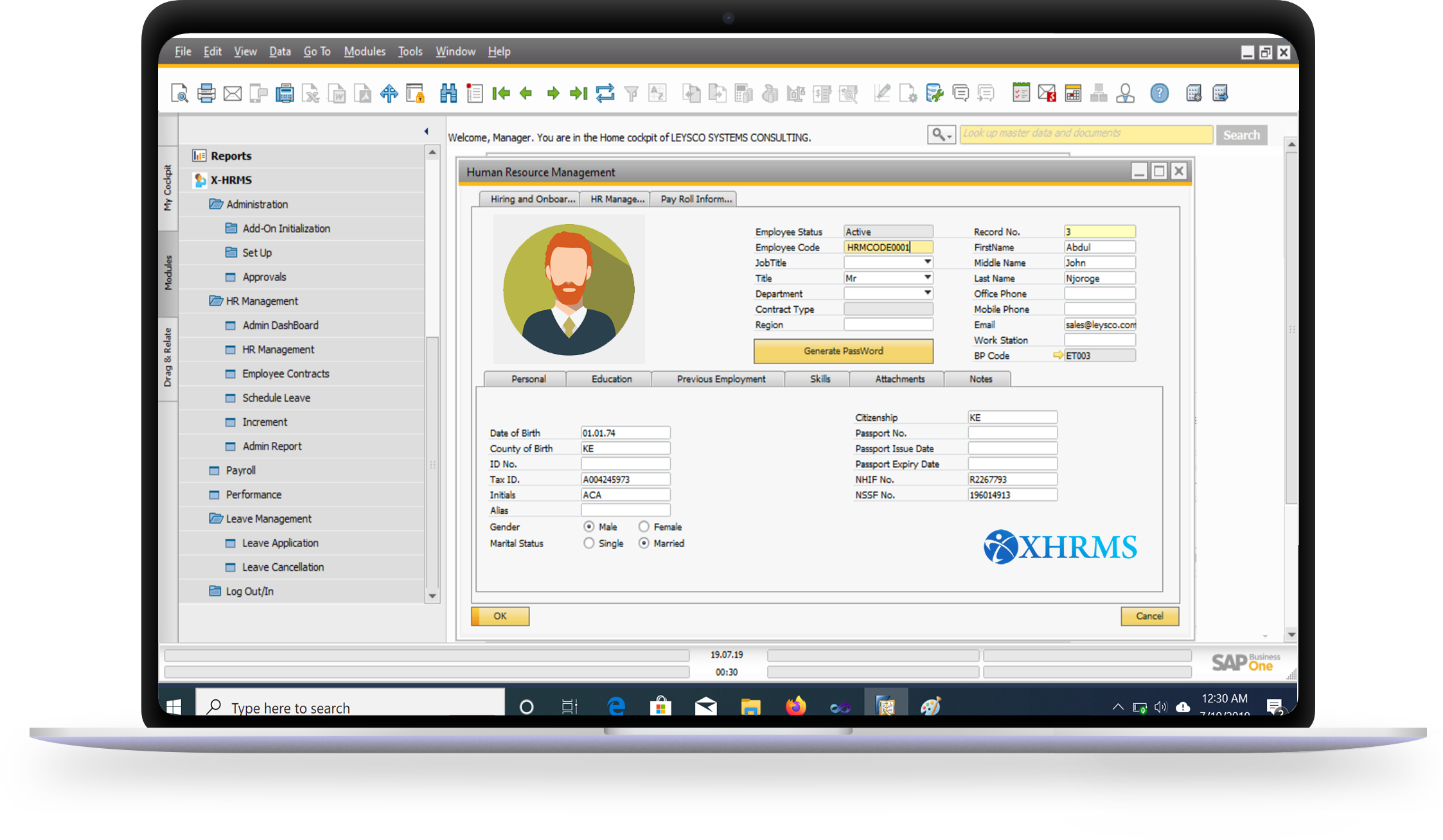The height and width of the screenshot is (840, 1443).
Task: Click the Print icon in toolbar
Action: pos(206,94)
